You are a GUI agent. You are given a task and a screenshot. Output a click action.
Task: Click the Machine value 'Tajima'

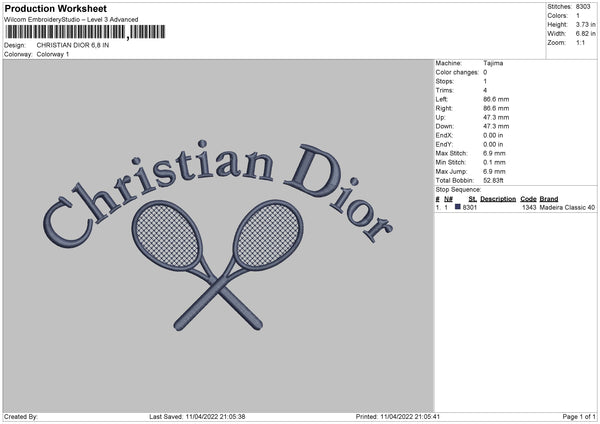493,63
